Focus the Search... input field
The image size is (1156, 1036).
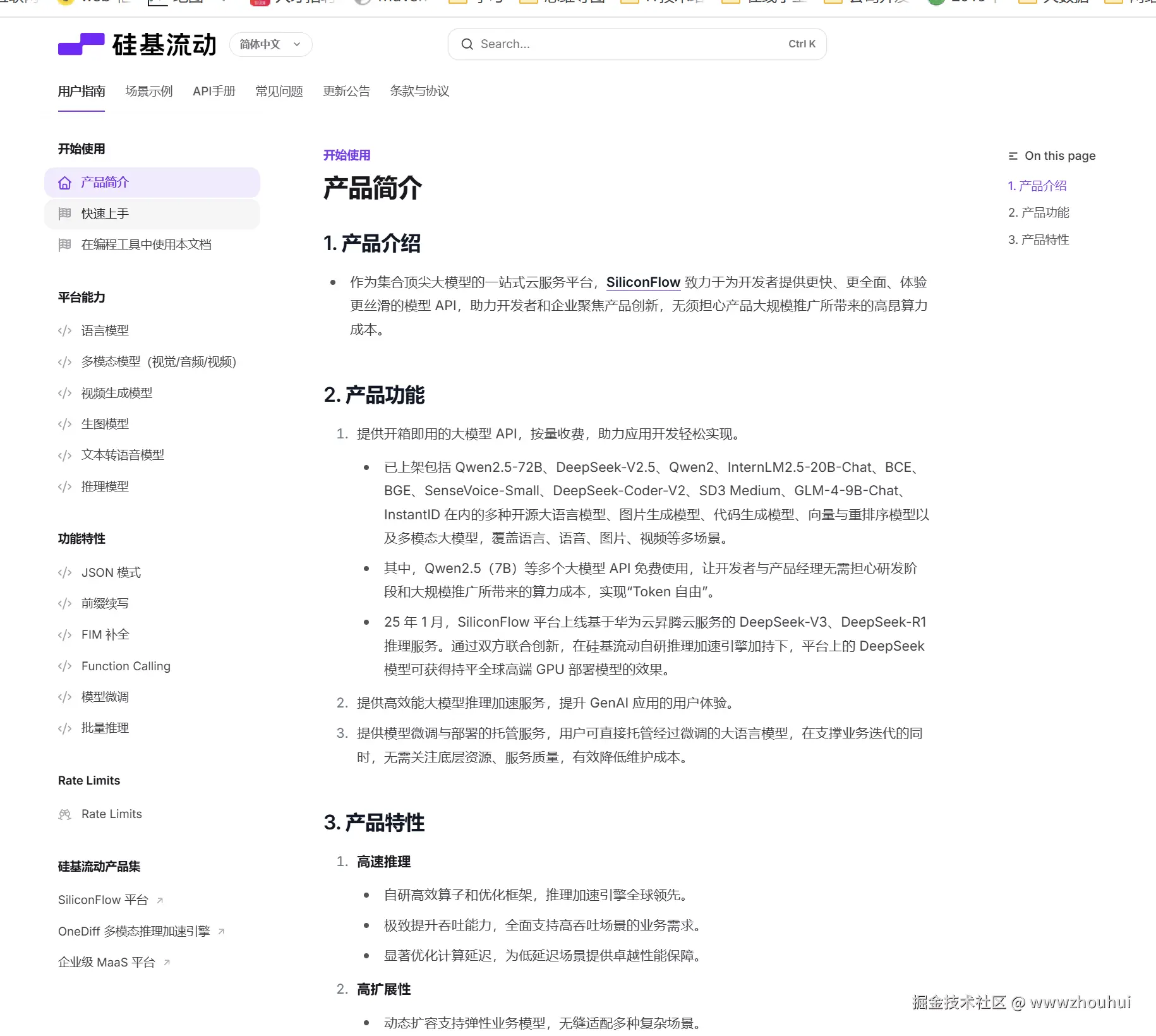637,44
